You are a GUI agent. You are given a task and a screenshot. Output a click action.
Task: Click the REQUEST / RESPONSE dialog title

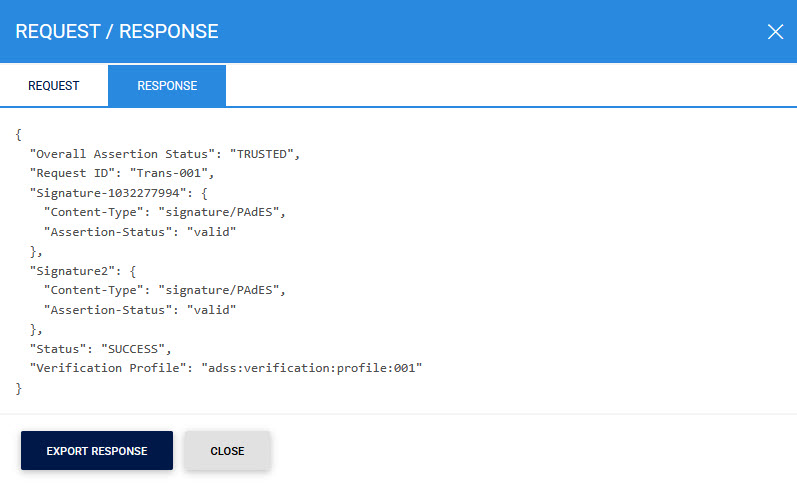117,31
